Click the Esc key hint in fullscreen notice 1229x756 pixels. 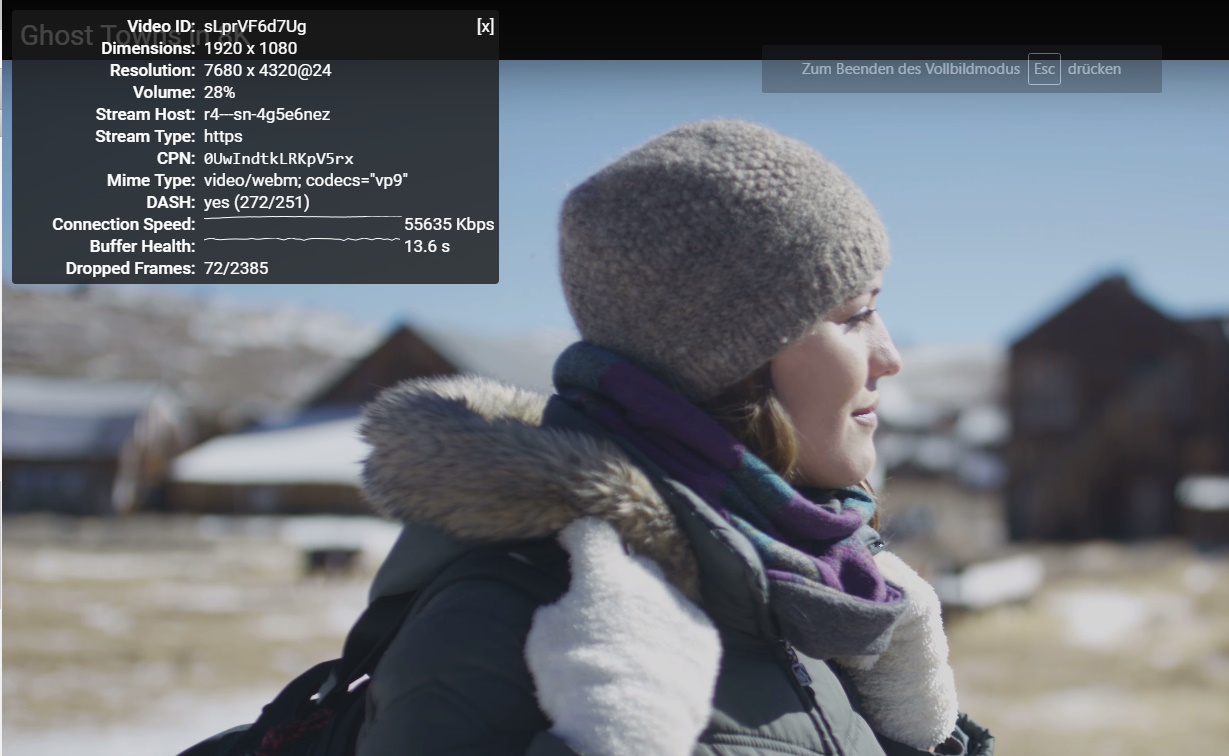(1044, 69)
